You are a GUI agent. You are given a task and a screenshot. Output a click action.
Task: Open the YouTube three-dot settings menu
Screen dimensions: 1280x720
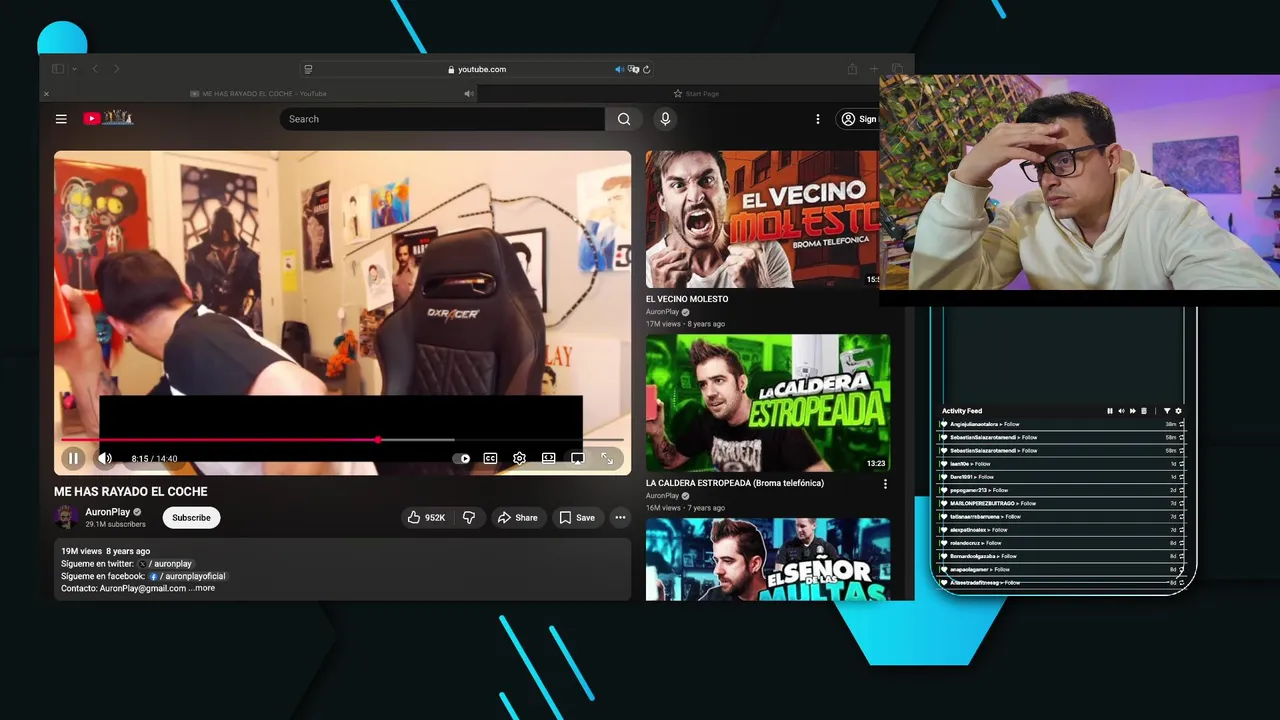pyautogui.click(x=818, y=119)
